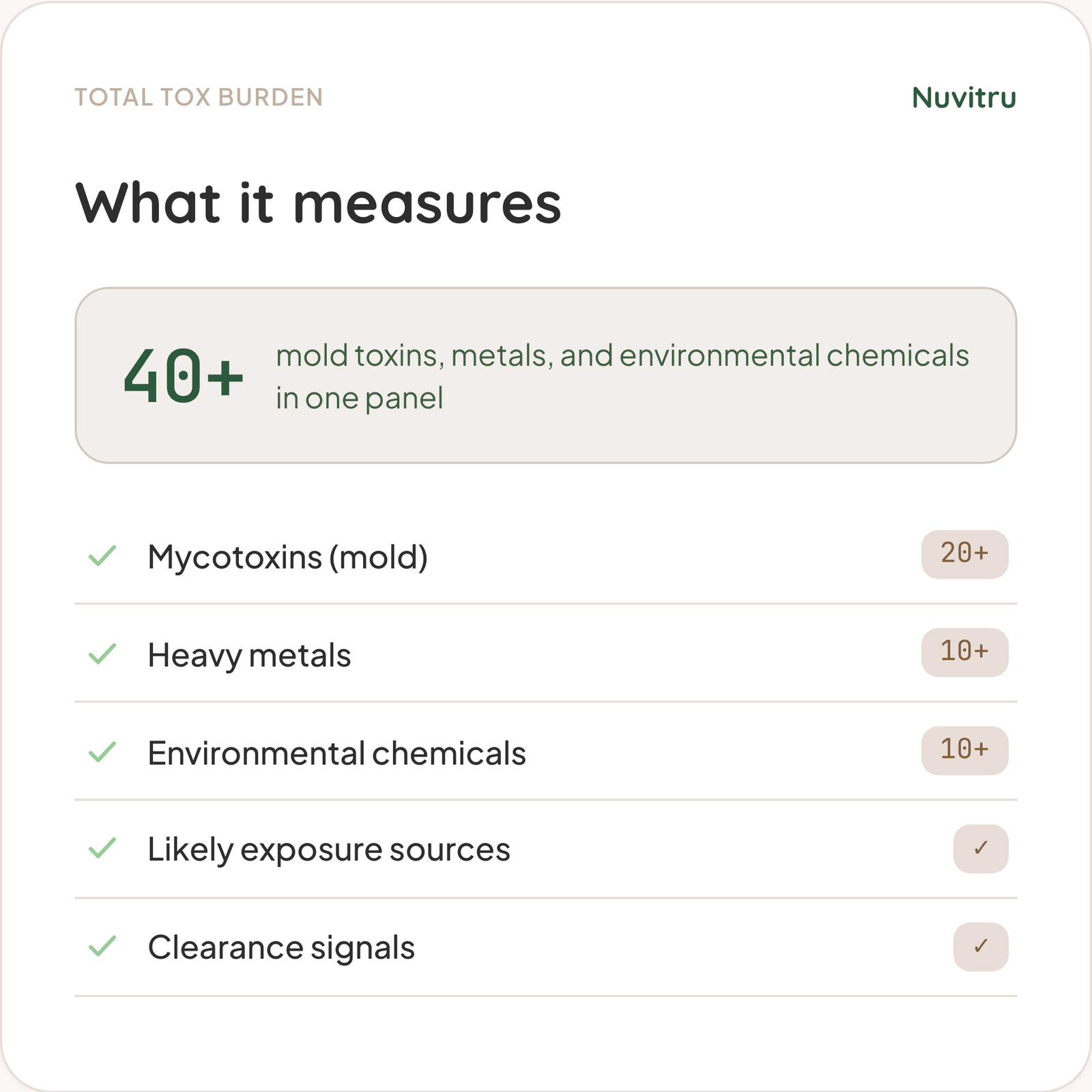The height and width of the screenshot is (1092, 1092).
Task: Click the What it measures heading
Action: coord(318,203)
